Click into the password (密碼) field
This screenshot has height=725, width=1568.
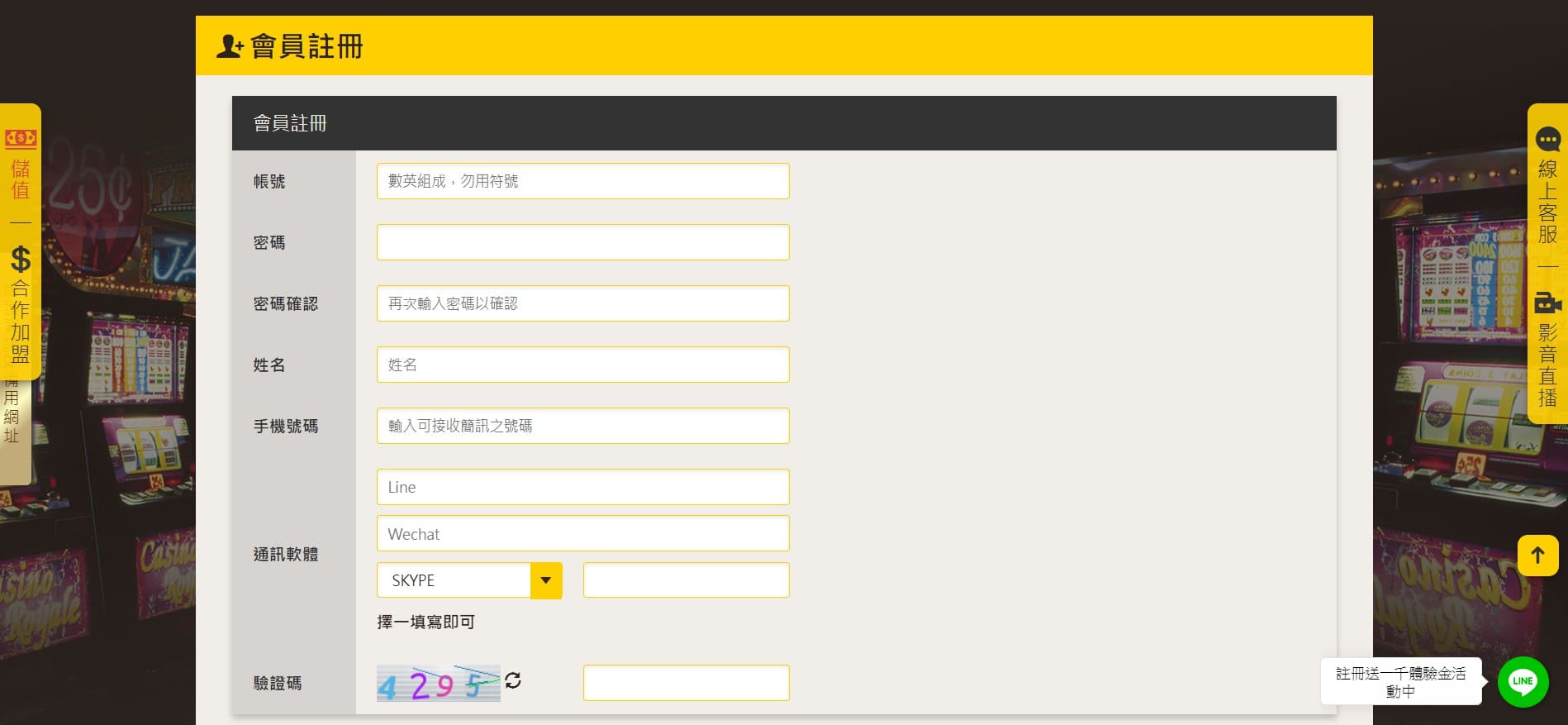tap(582, 242)
